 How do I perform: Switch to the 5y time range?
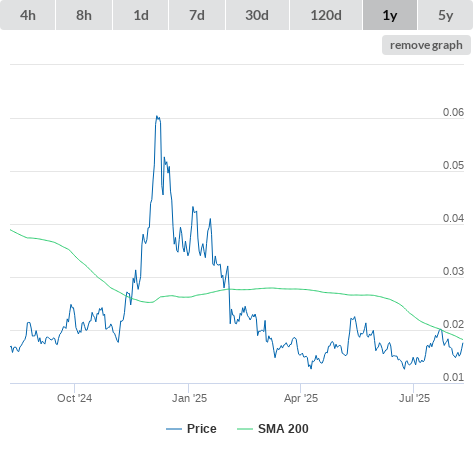click(x=446, y=15)
